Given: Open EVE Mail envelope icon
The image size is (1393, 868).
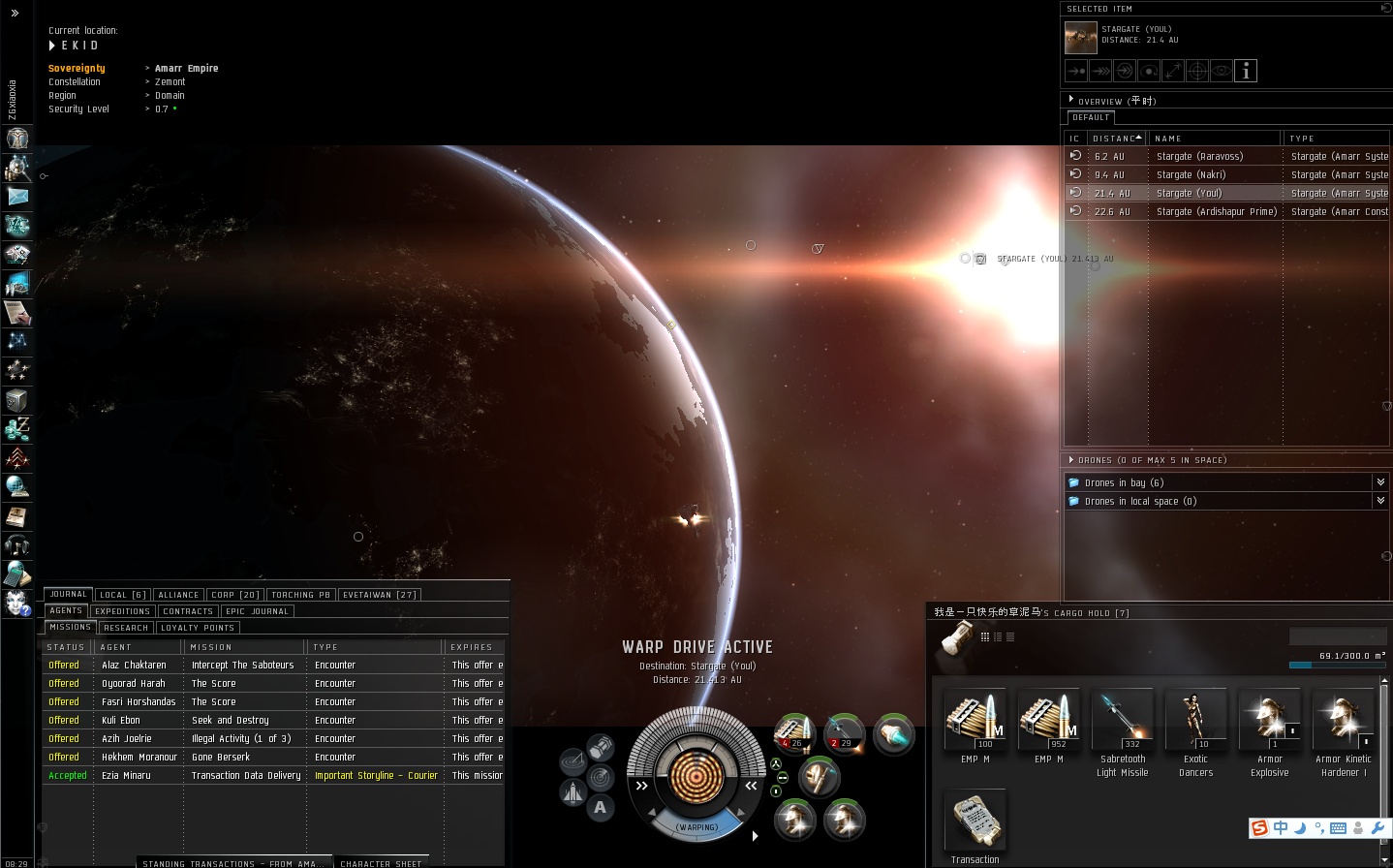Looking at the screenshot, I should point(17,197).
